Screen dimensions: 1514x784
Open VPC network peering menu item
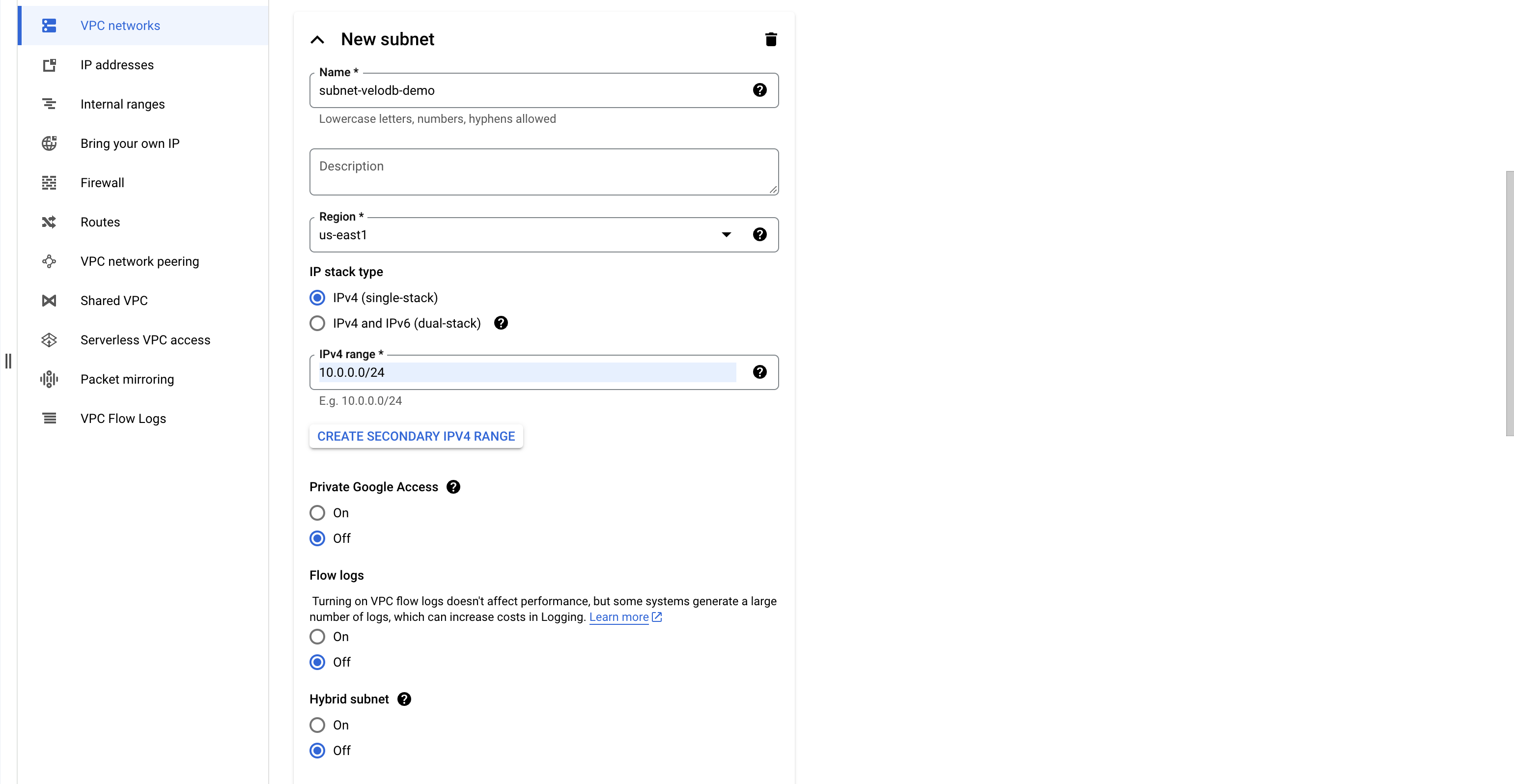click(140, 261)
